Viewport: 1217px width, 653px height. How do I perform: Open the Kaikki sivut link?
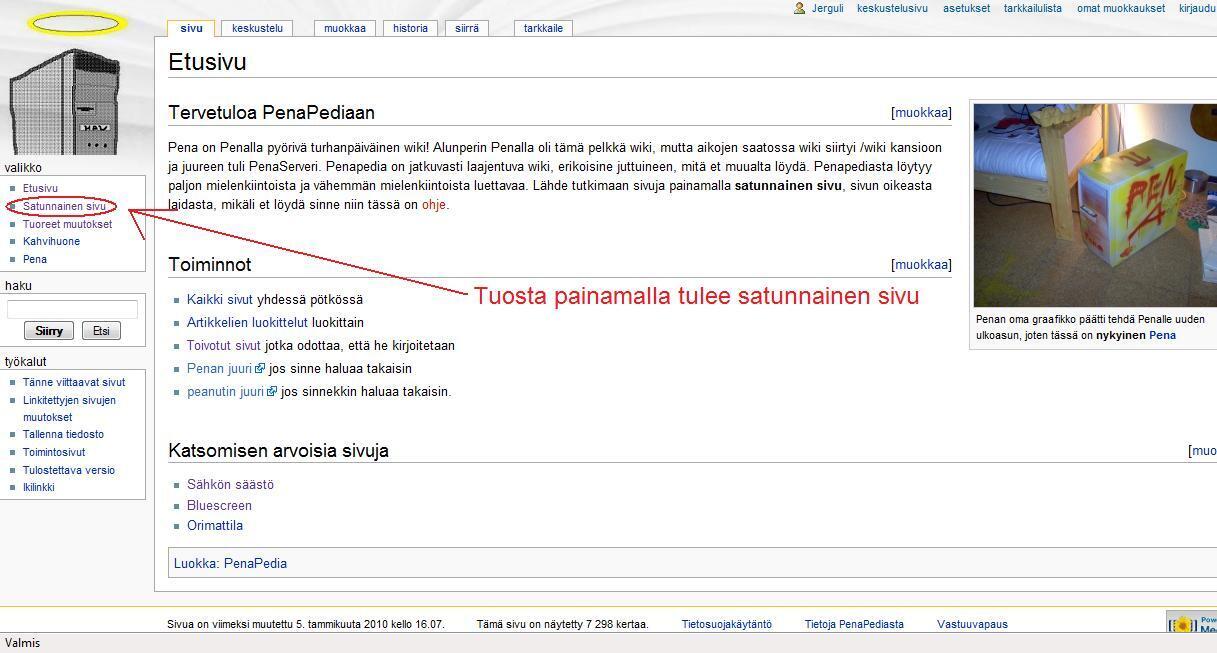click(220, 299)
